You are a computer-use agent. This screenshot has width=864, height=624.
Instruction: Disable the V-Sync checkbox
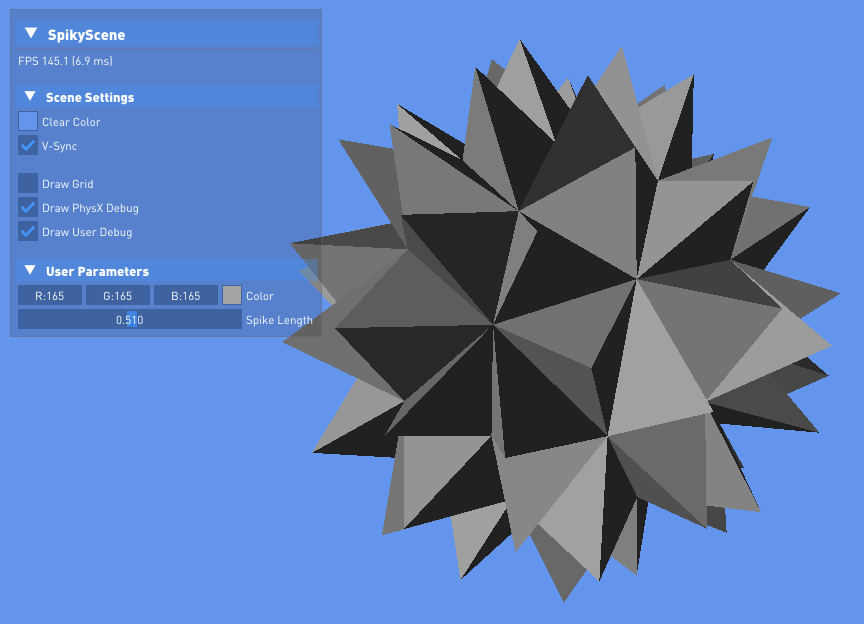click(x=28, y=146)
